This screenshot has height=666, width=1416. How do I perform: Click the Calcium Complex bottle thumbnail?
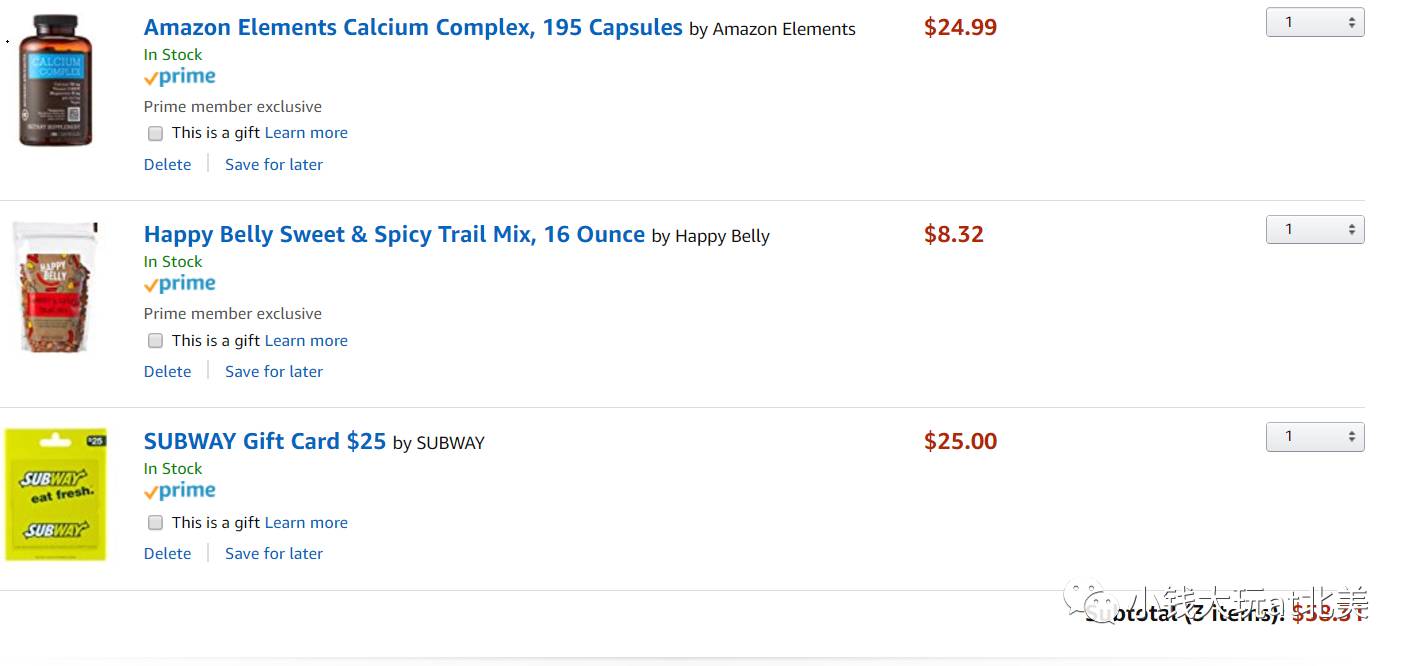pos(55,80)
